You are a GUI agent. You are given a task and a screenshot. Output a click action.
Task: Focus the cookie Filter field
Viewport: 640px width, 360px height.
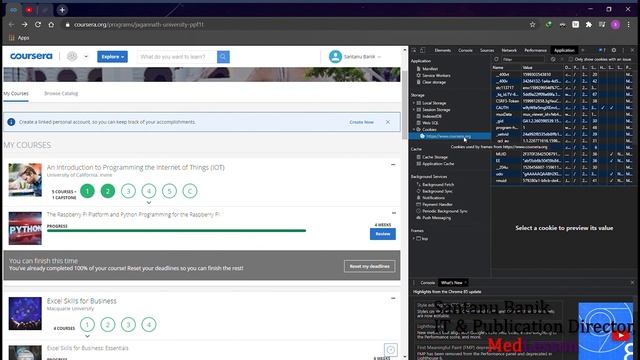click(522, 60)
